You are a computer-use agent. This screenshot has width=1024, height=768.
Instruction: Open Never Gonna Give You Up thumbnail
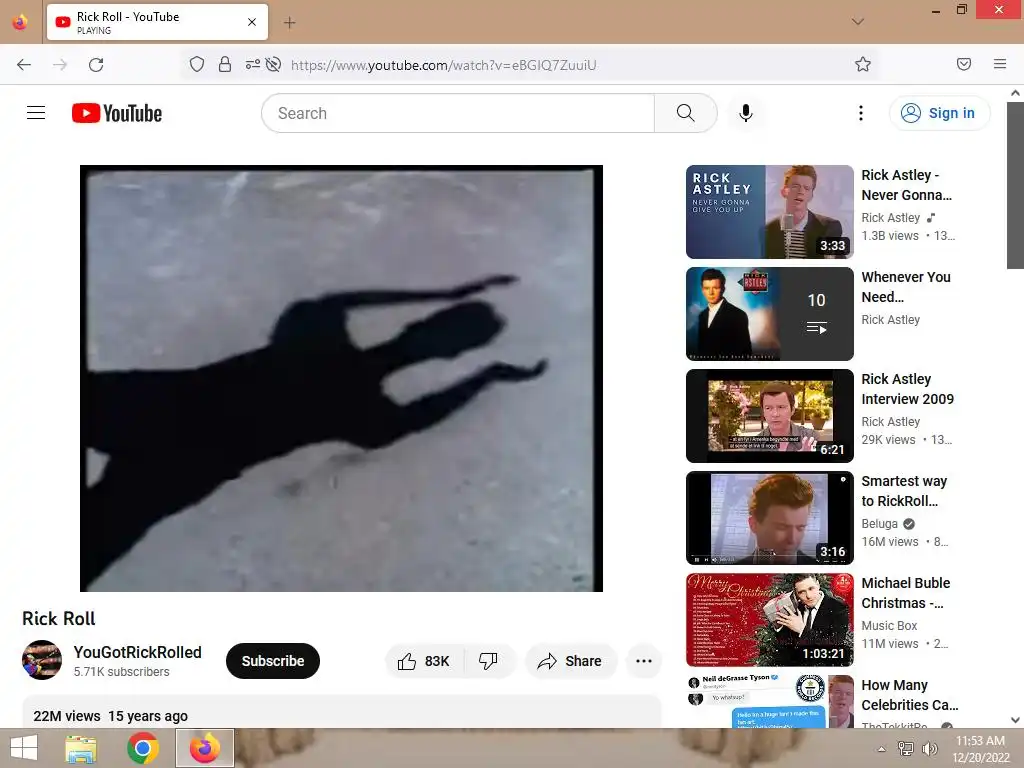(769, 212)
